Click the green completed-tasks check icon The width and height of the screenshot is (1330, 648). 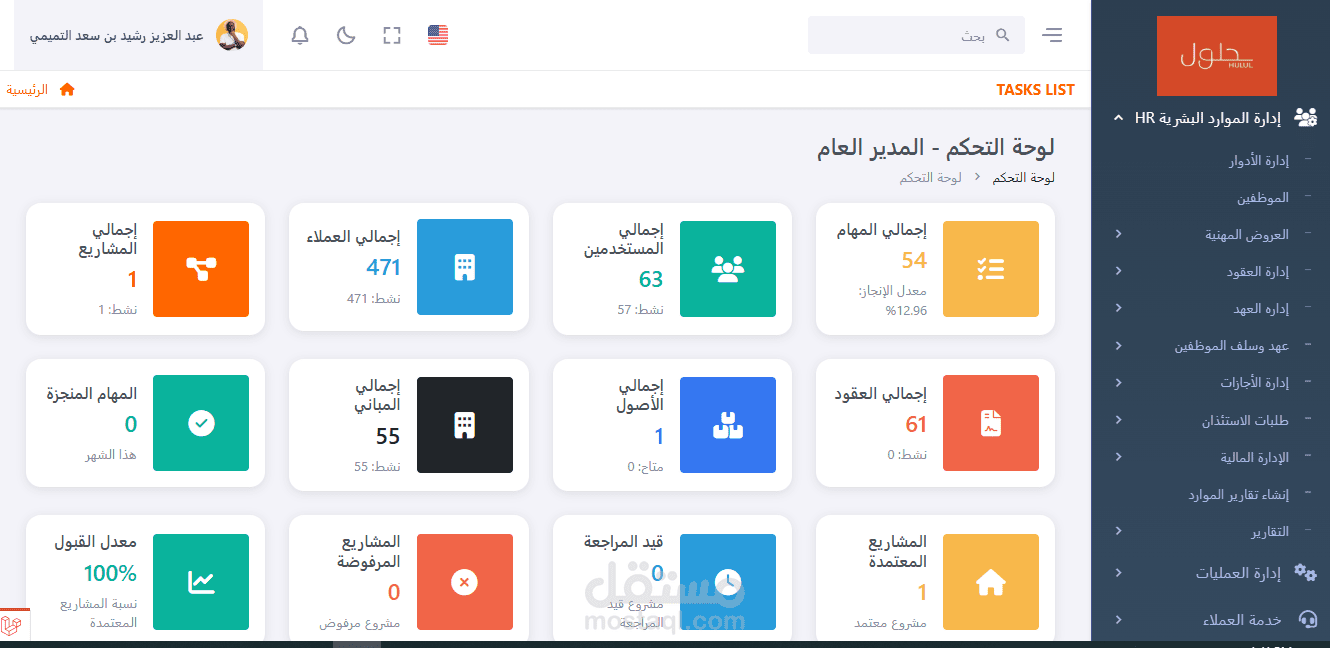[x=201, y=423]
